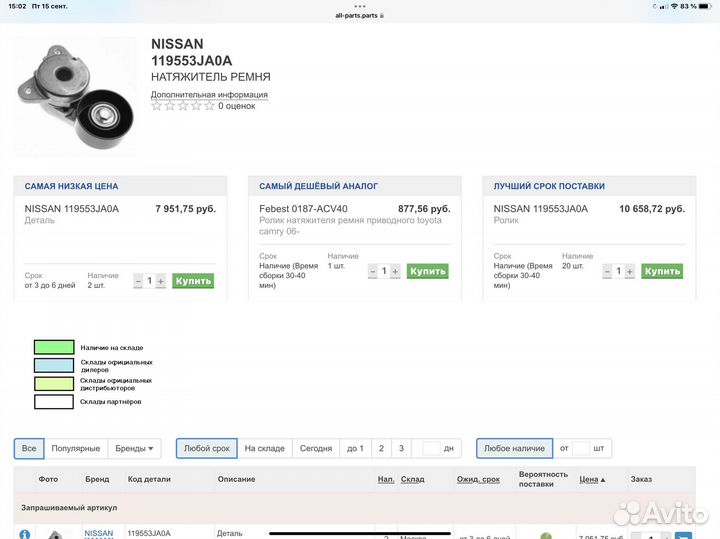Tap the three dots multitasking control
The width and height of the screenshot is (720, 539).
tap(360, 6)
